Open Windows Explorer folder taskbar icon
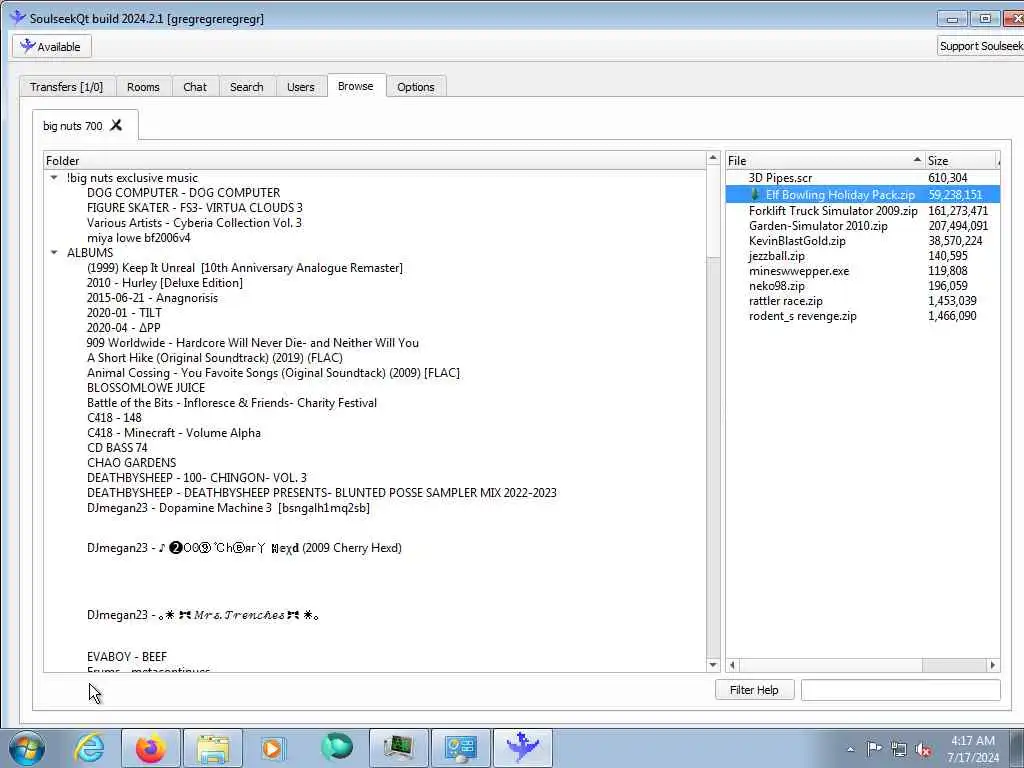Image resolution: width=1024 pixels, height=768 pixels. (x=213, y=748)
